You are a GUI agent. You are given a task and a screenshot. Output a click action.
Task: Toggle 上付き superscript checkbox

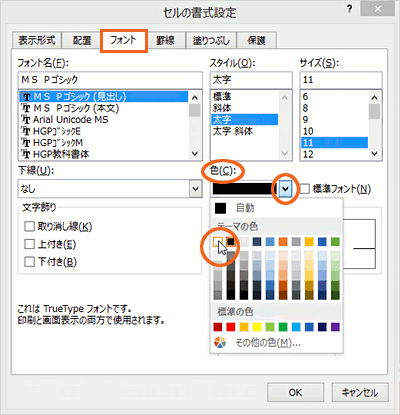[x=29, y=244]
